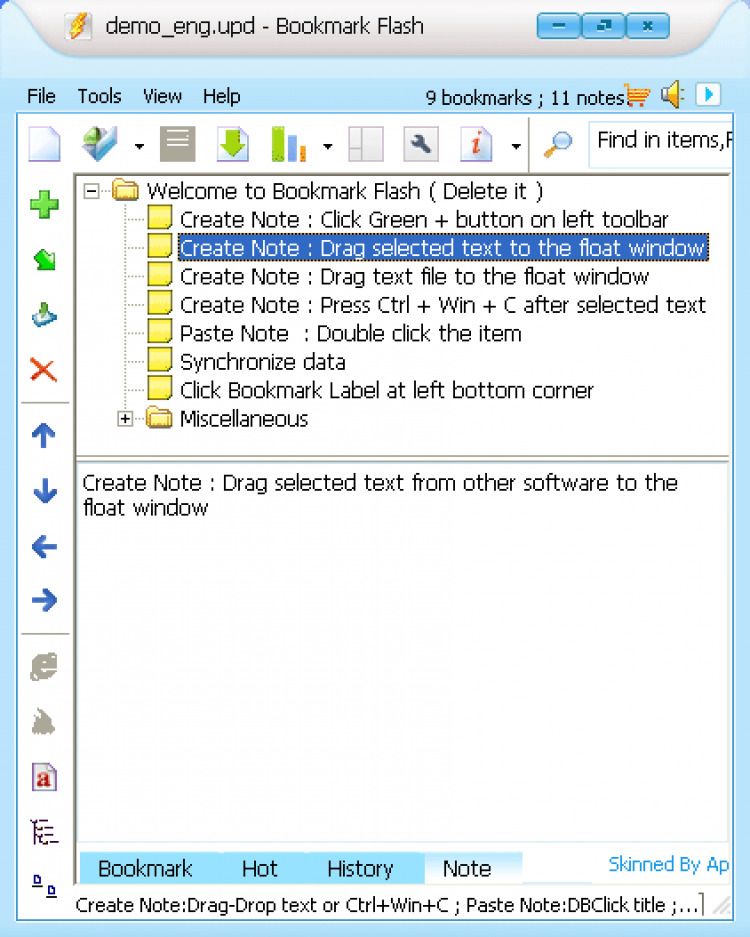The width and height of the screenshot is (750, 937).
Task: Open the Tools menu
Action: pos(99,96)
